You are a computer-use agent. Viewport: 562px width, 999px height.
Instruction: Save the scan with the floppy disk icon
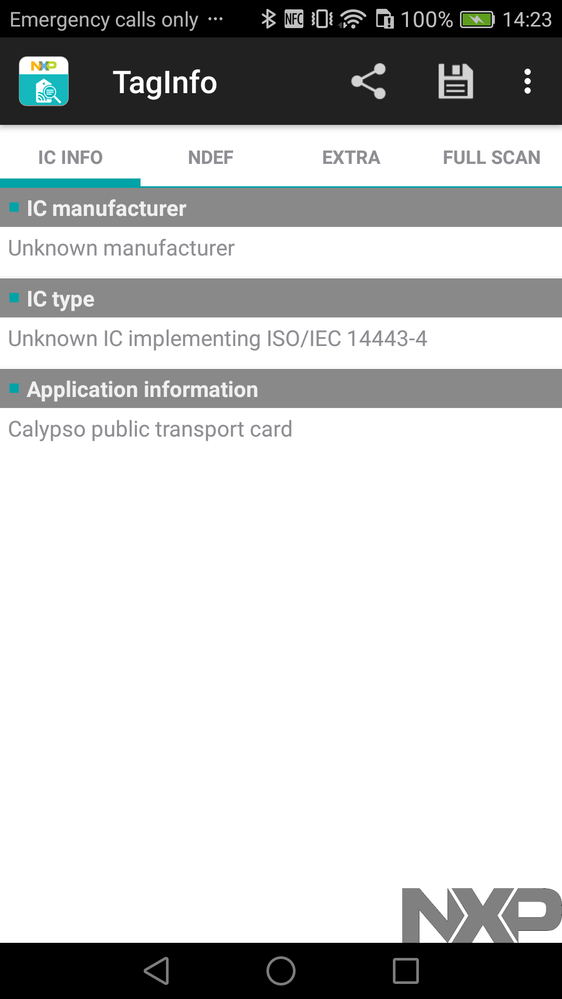coord(456,82)
